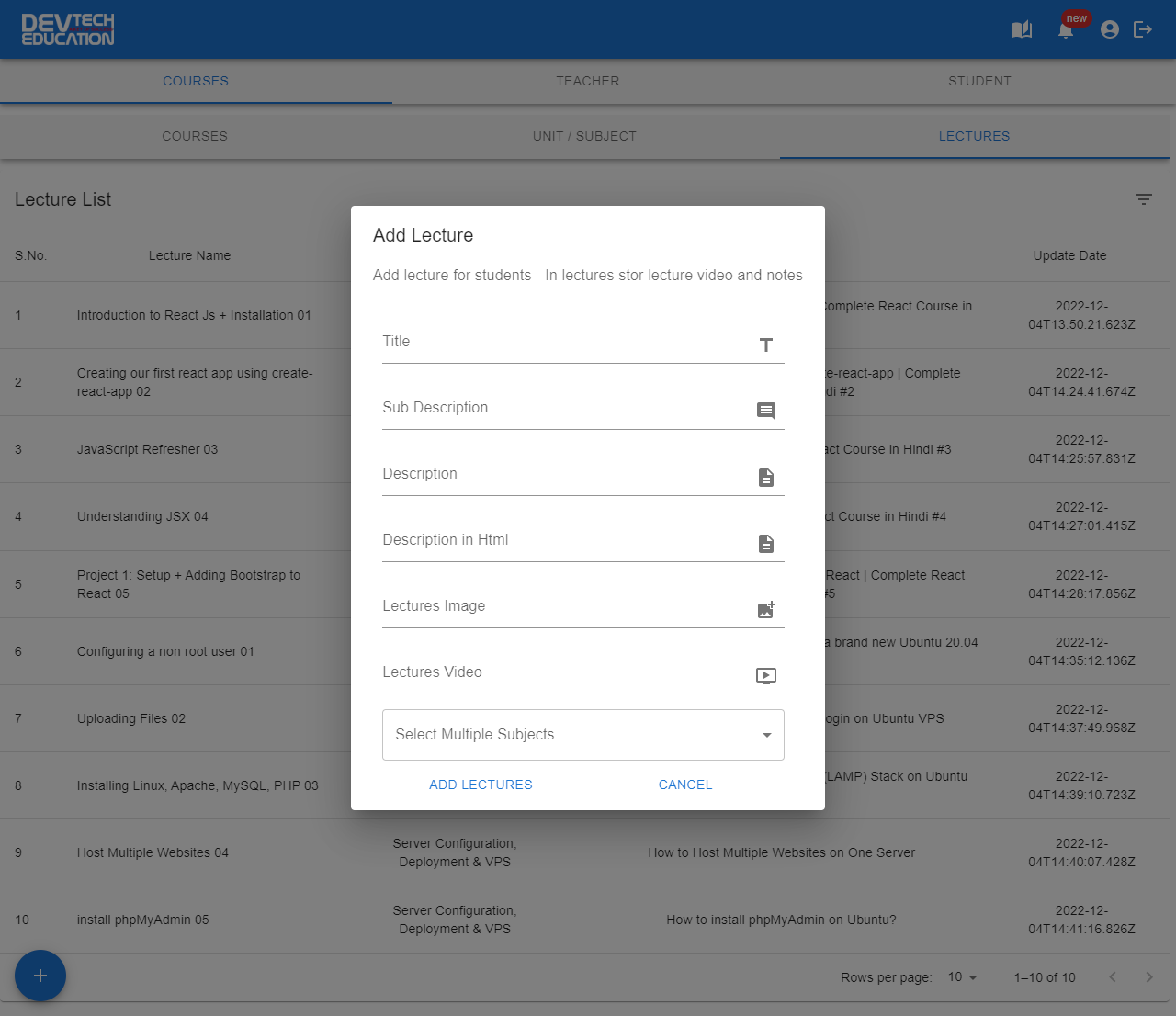Click the comment icon in Sub Description
1176x1016 pixels.
766,411
